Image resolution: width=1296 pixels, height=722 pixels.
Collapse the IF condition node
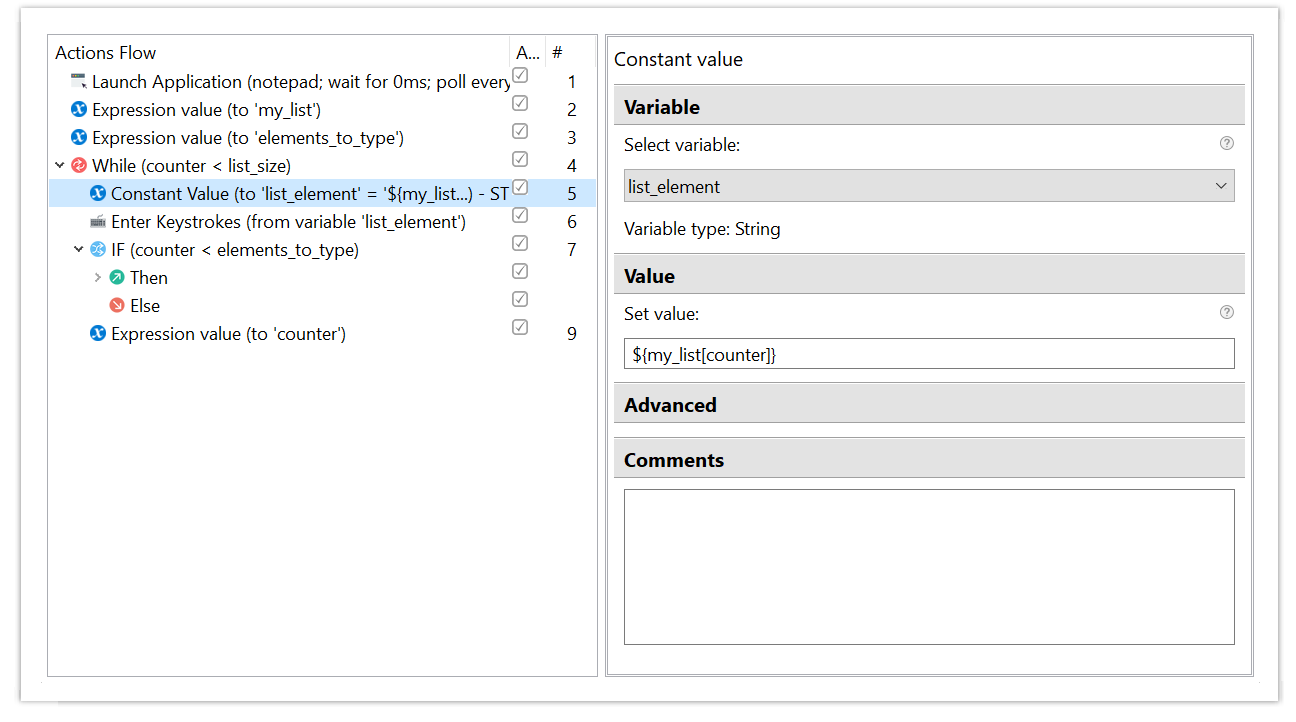[79, 249]
